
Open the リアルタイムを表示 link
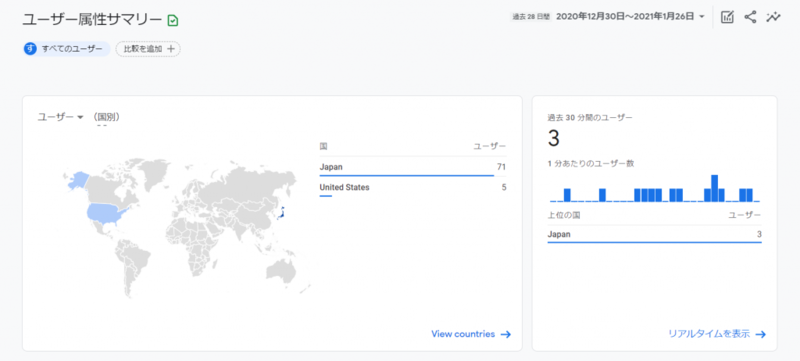point(709,334)
